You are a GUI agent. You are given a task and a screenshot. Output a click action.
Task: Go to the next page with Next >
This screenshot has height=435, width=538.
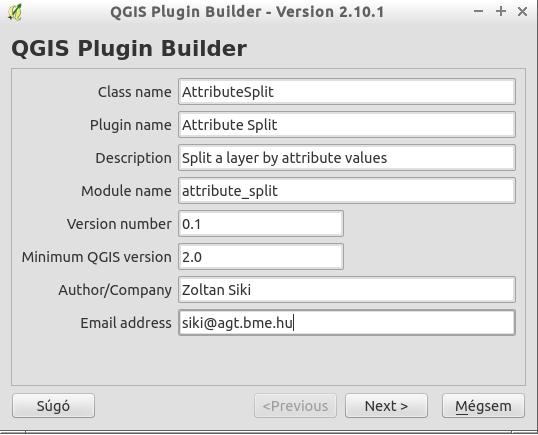[x=386, y=406]
